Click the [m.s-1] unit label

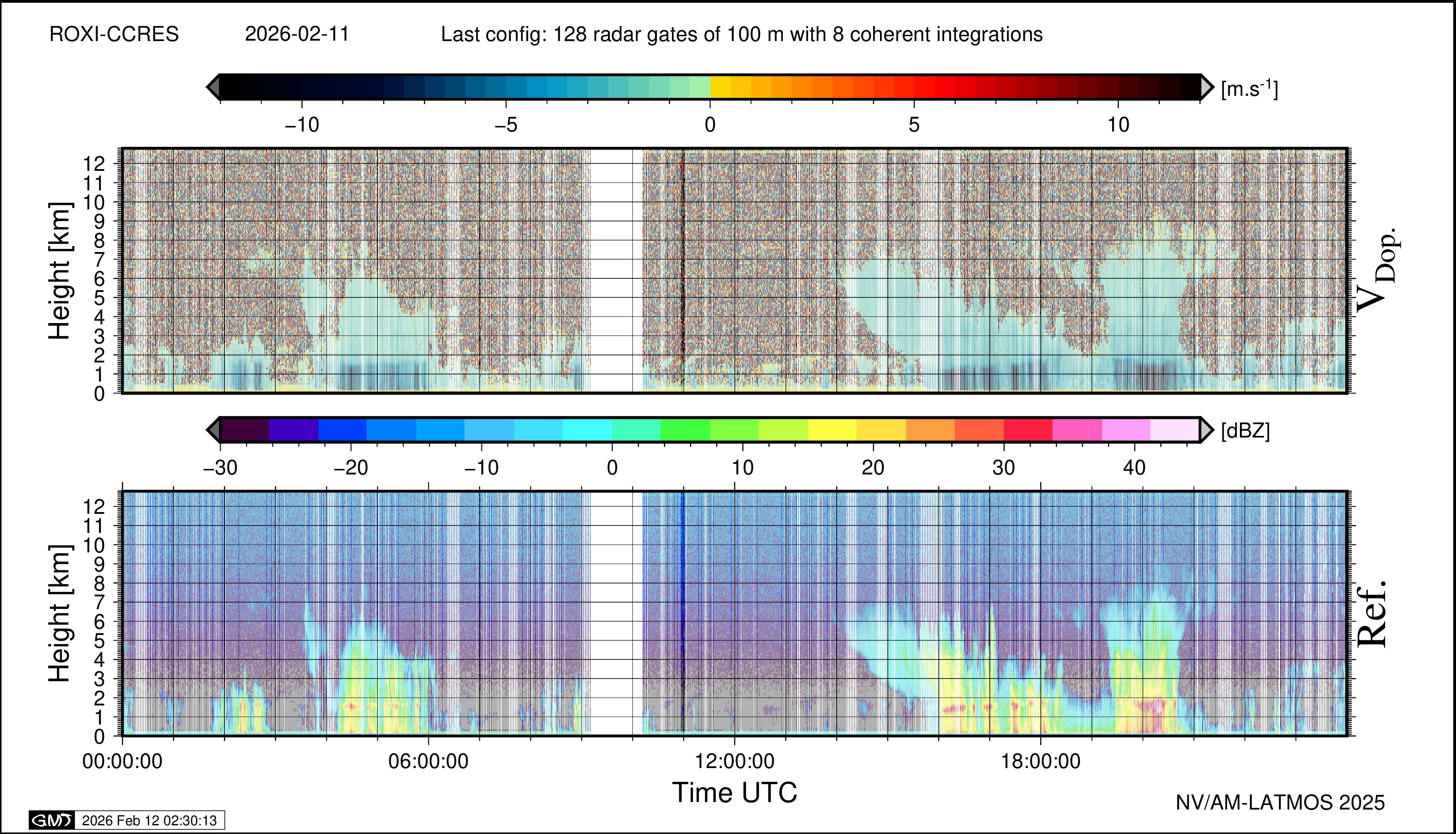point(1249,89)
